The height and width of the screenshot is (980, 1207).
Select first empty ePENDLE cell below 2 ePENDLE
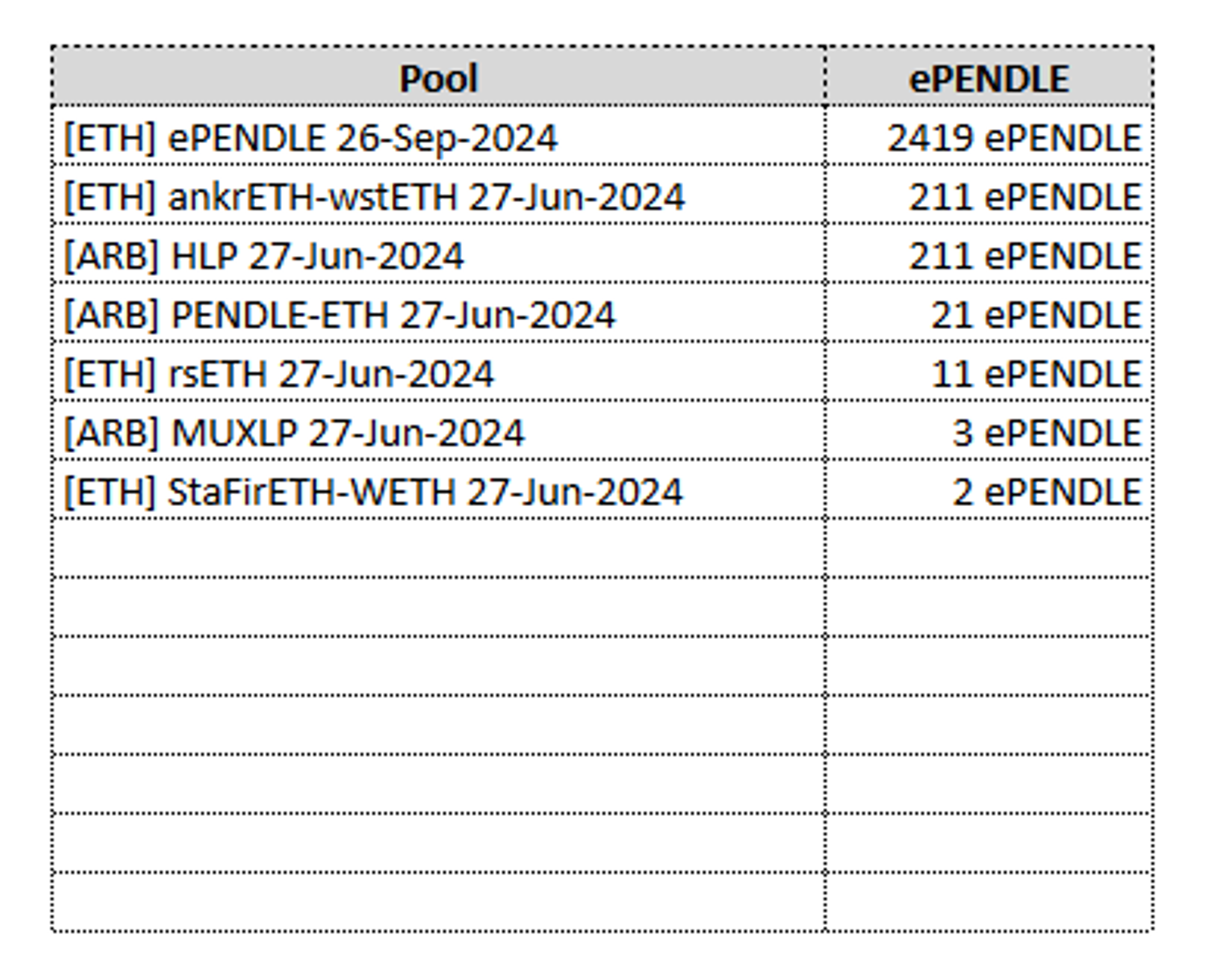(x=989, y=548)
